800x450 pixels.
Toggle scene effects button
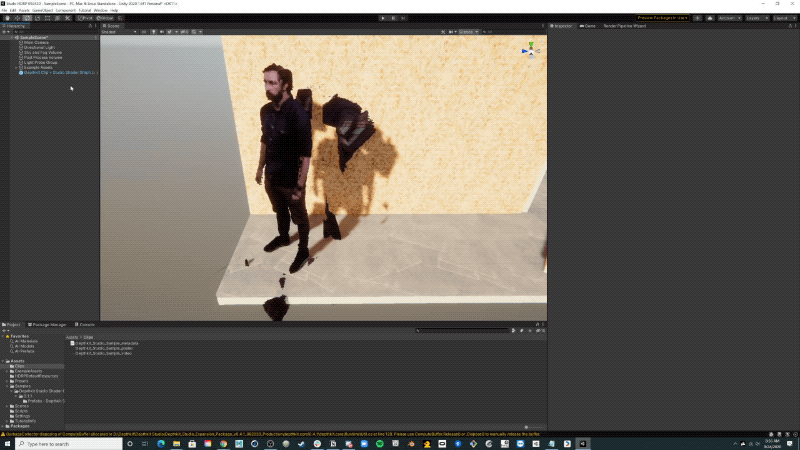point(170,32)
